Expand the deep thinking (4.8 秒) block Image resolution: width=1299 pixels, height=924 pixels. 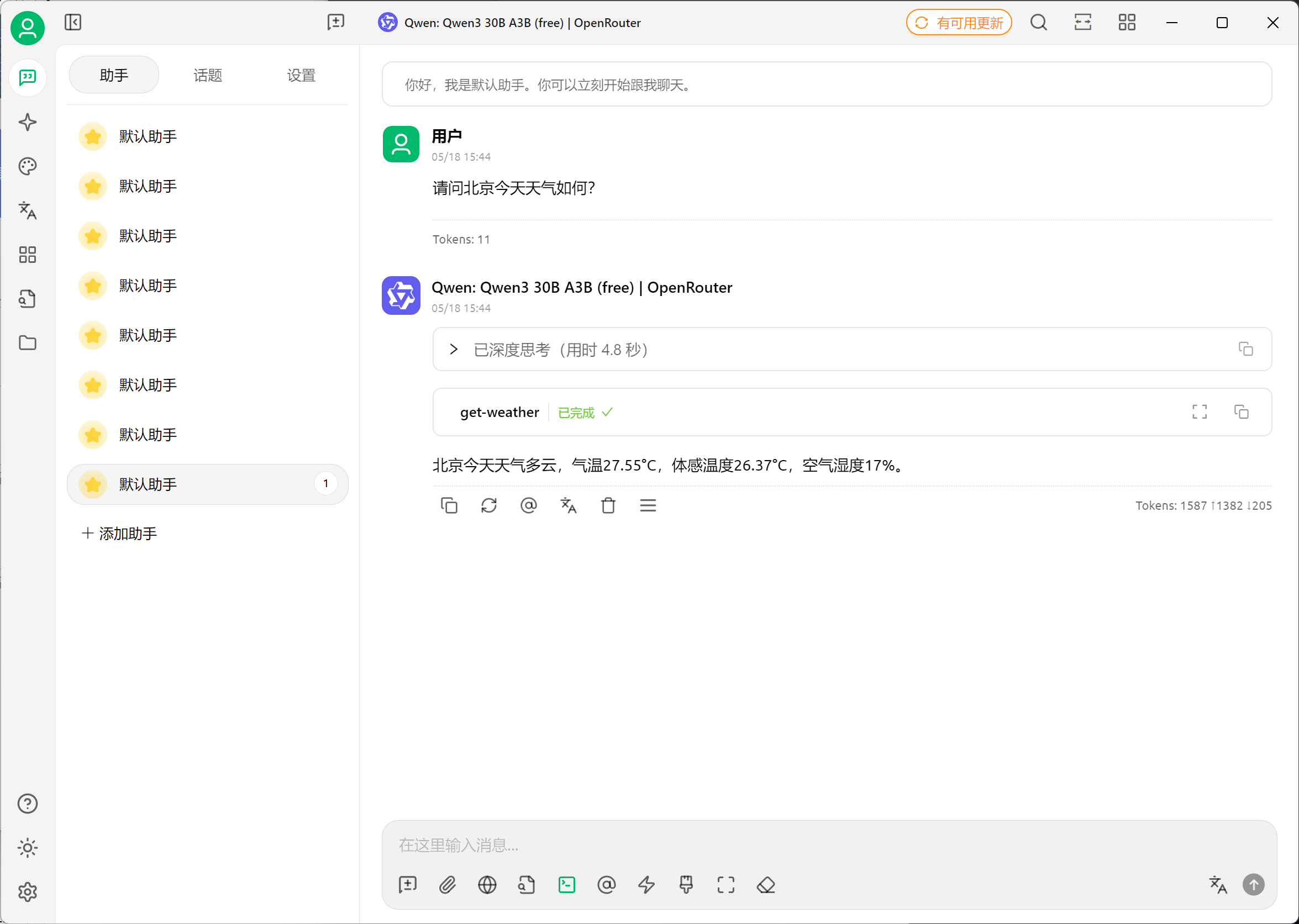click(454, 350)
